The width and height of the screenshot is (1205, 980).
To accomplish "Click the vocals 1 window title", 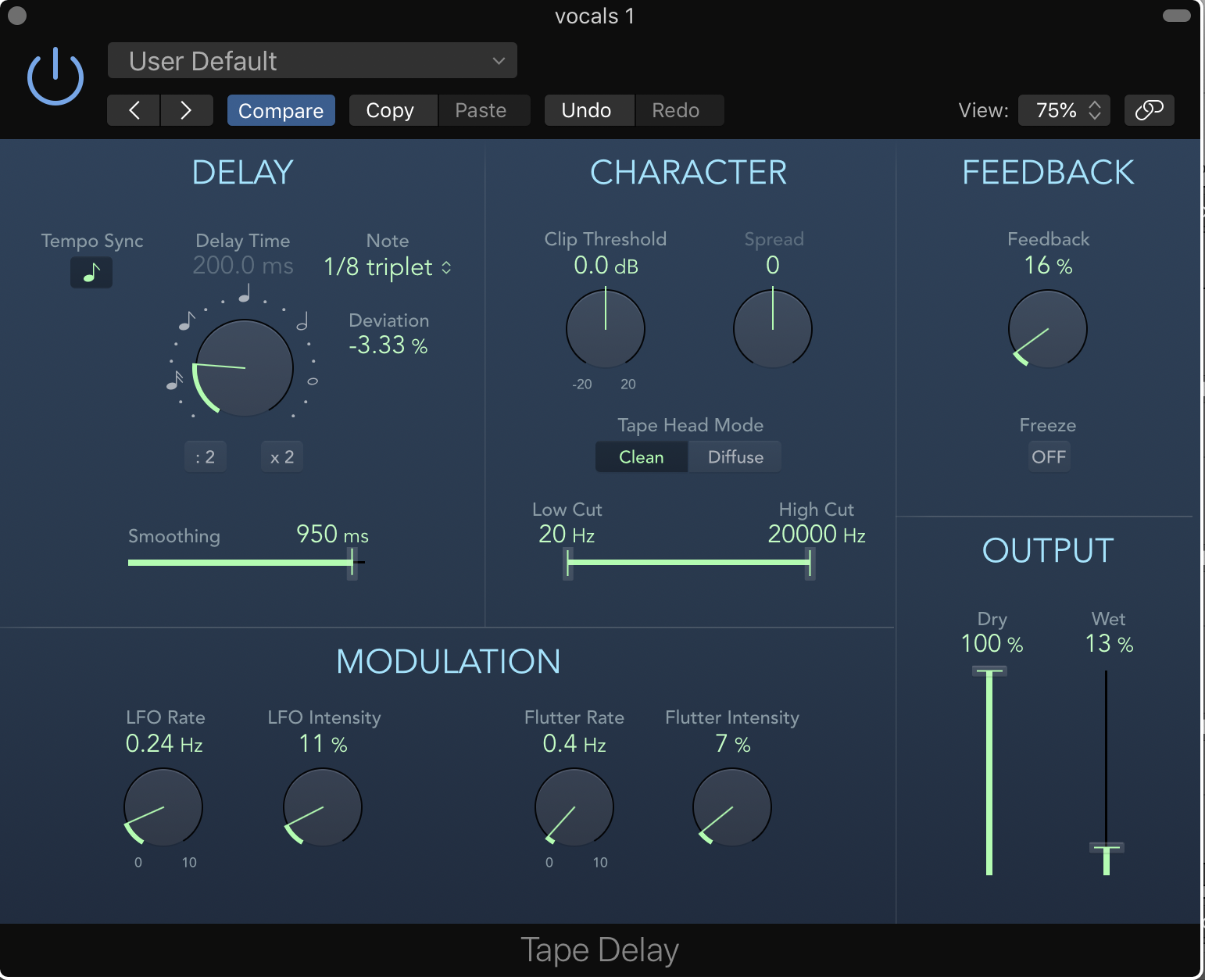I will [x=595, y=16].
